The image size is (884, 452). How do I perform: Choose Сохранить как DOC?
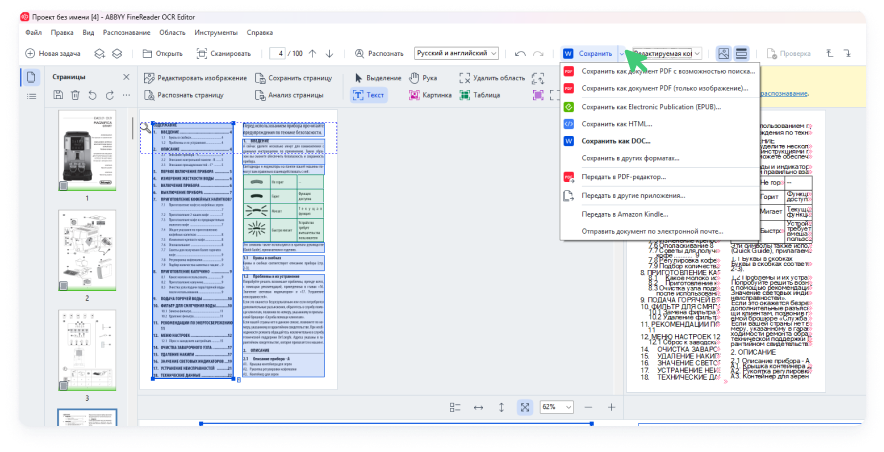660,141
